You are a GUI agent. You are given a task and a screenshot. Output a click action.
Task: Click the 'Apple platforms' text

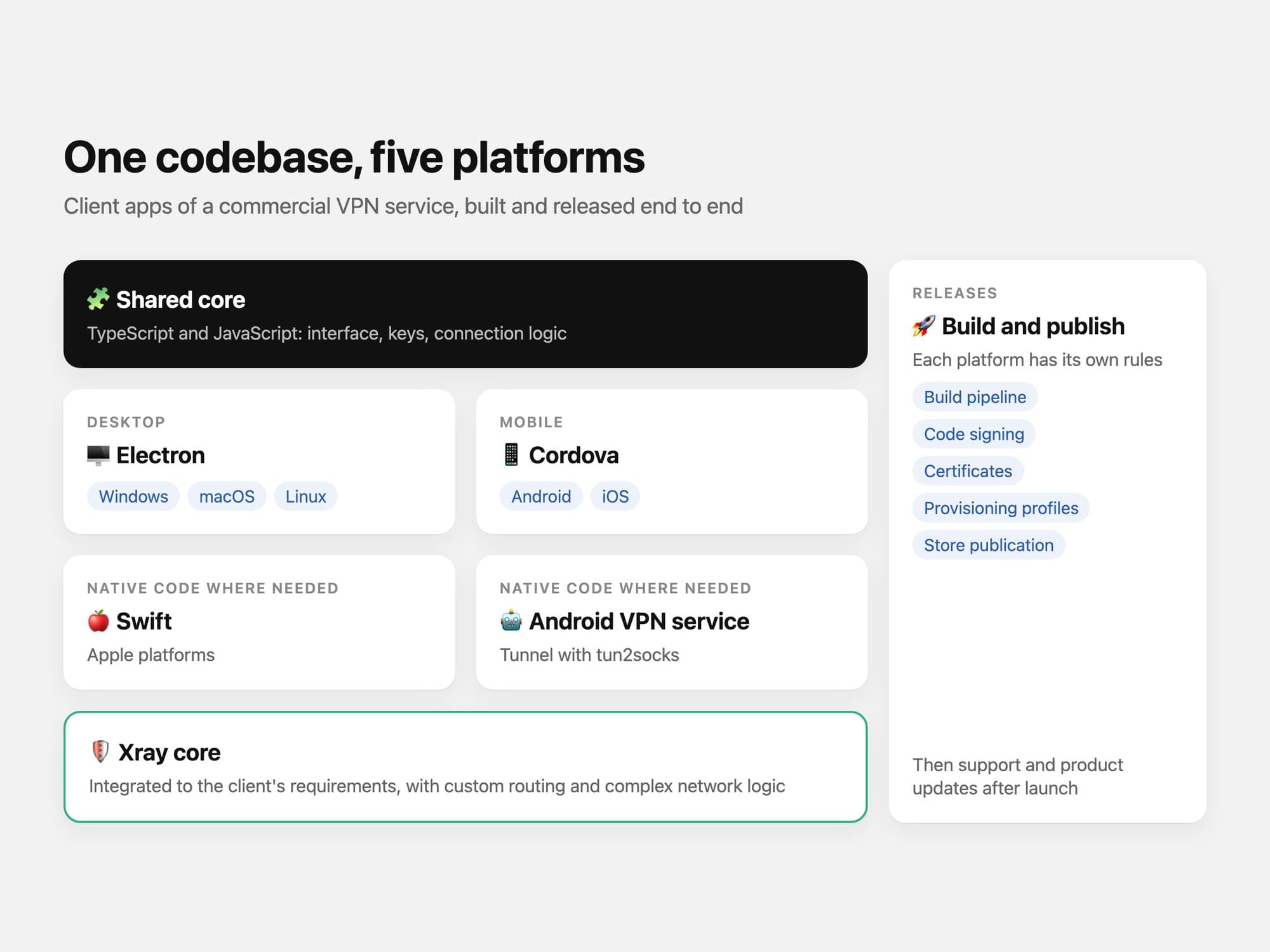point(150,654)
